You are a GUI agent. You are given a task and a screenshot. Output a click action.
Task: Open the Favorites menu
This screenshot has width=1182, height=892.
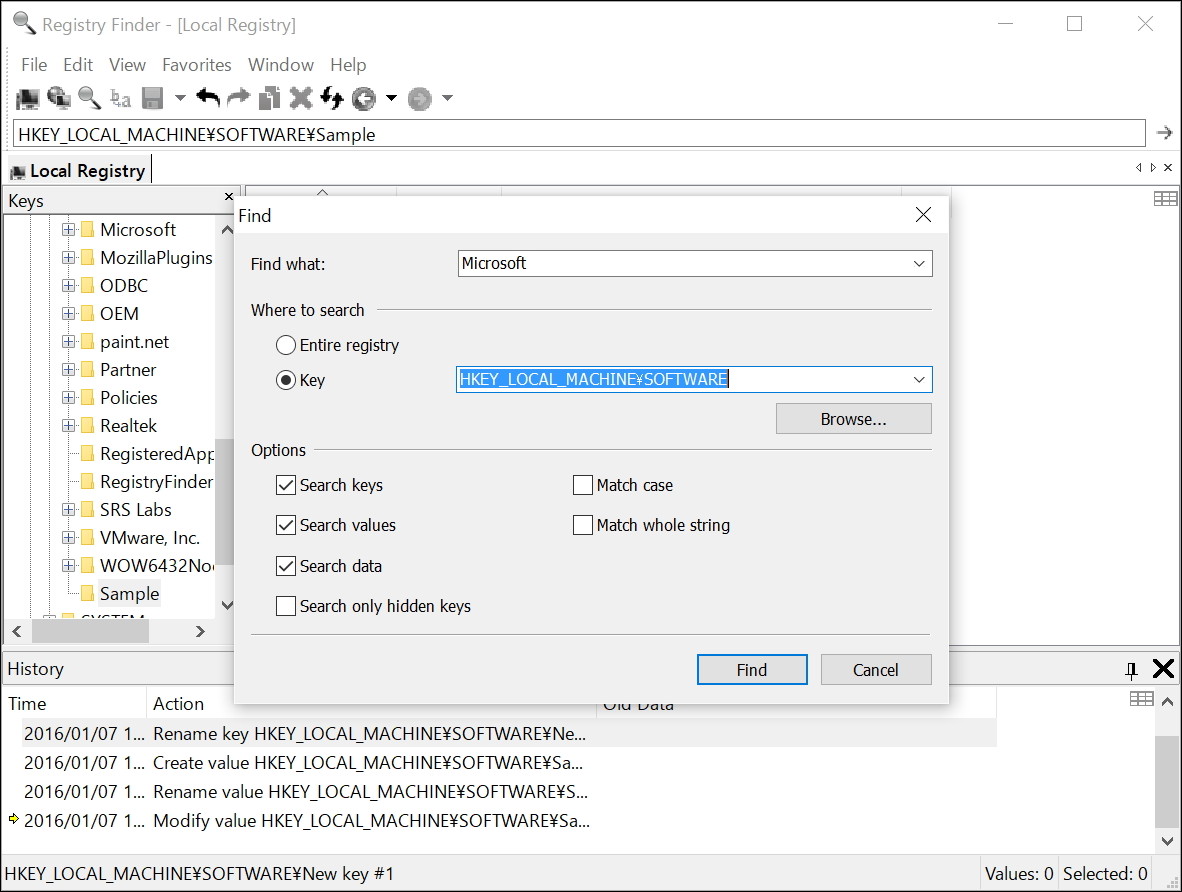click(x=196, y=64)
